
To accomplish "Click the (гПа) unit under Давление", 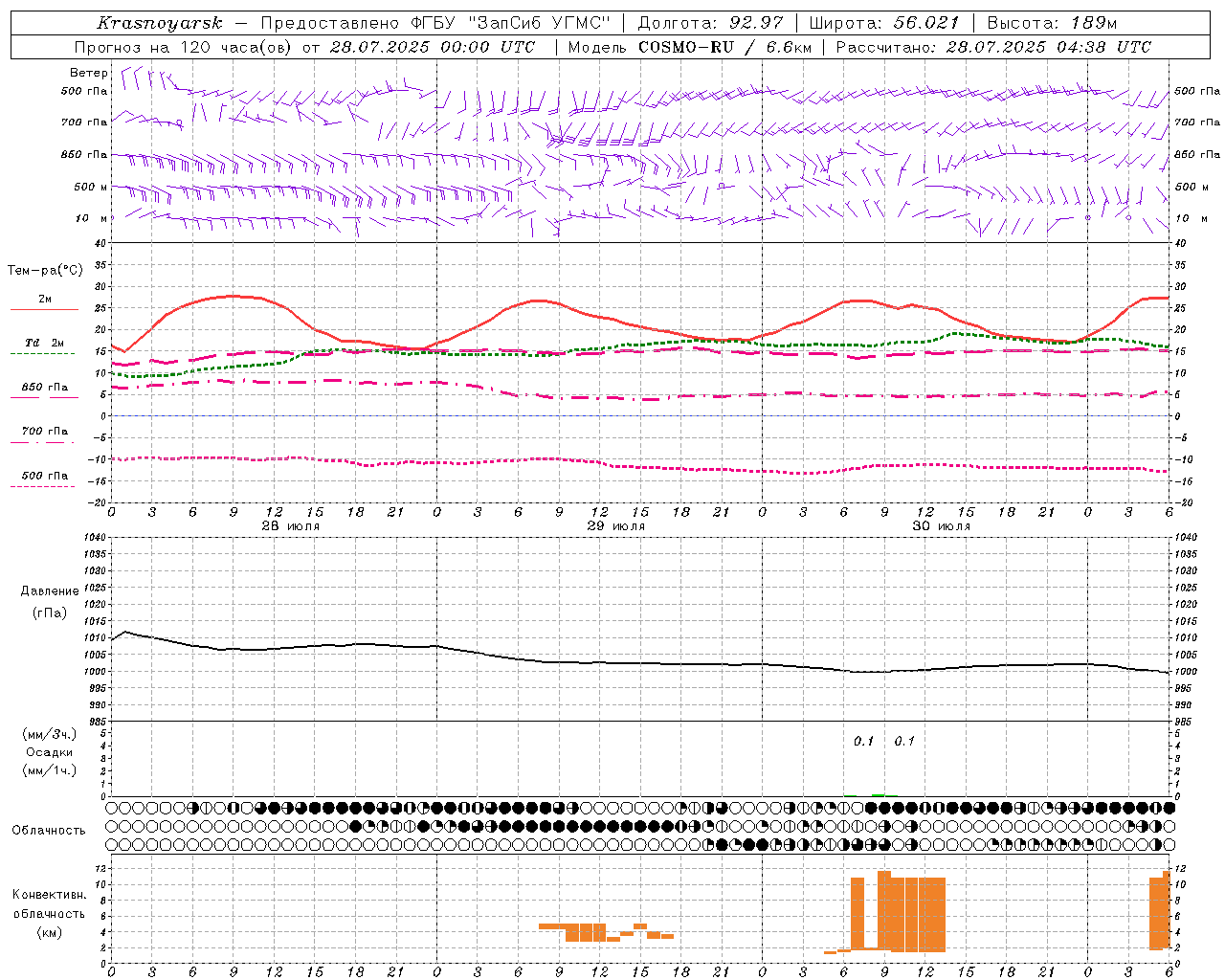I will [50, 613].
